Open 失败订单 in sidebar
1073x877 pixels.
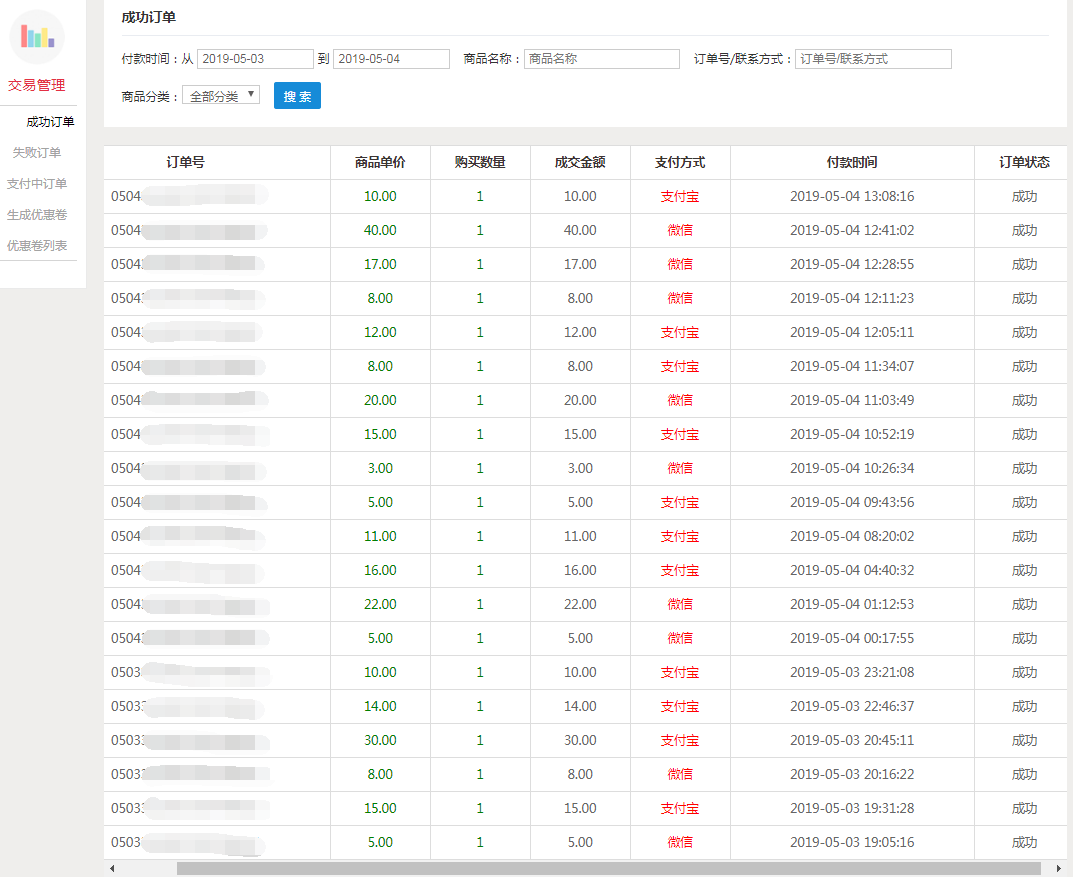[x=37, y=153]
